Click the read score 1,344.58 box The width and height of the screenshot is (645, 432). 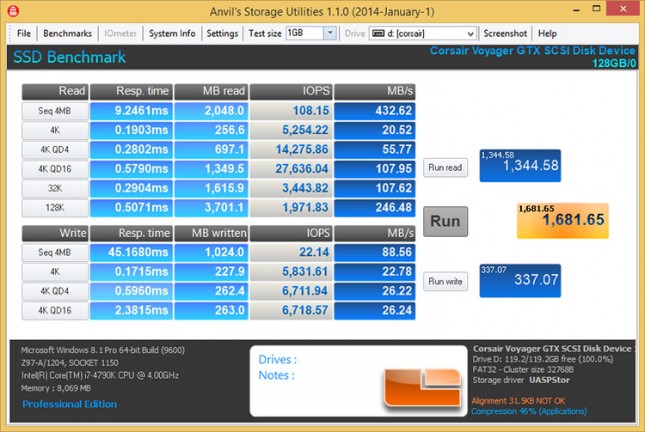(x=520, y=165)
